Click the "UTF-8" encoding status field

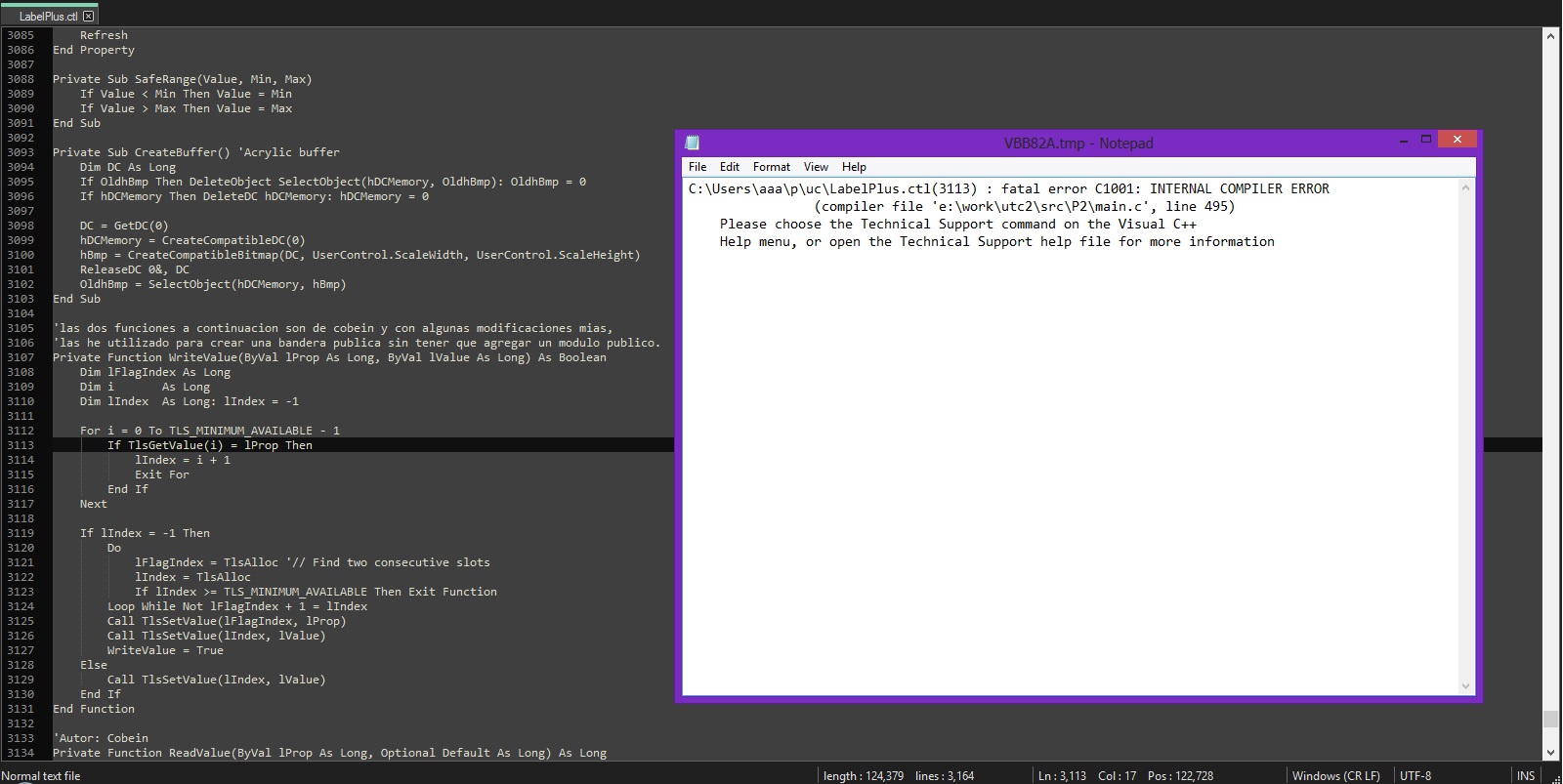[x=1415, y=776]
